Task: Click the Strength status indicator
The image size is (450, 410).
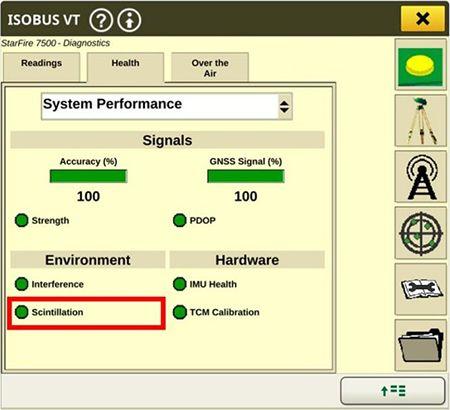Action: point(22,220)
